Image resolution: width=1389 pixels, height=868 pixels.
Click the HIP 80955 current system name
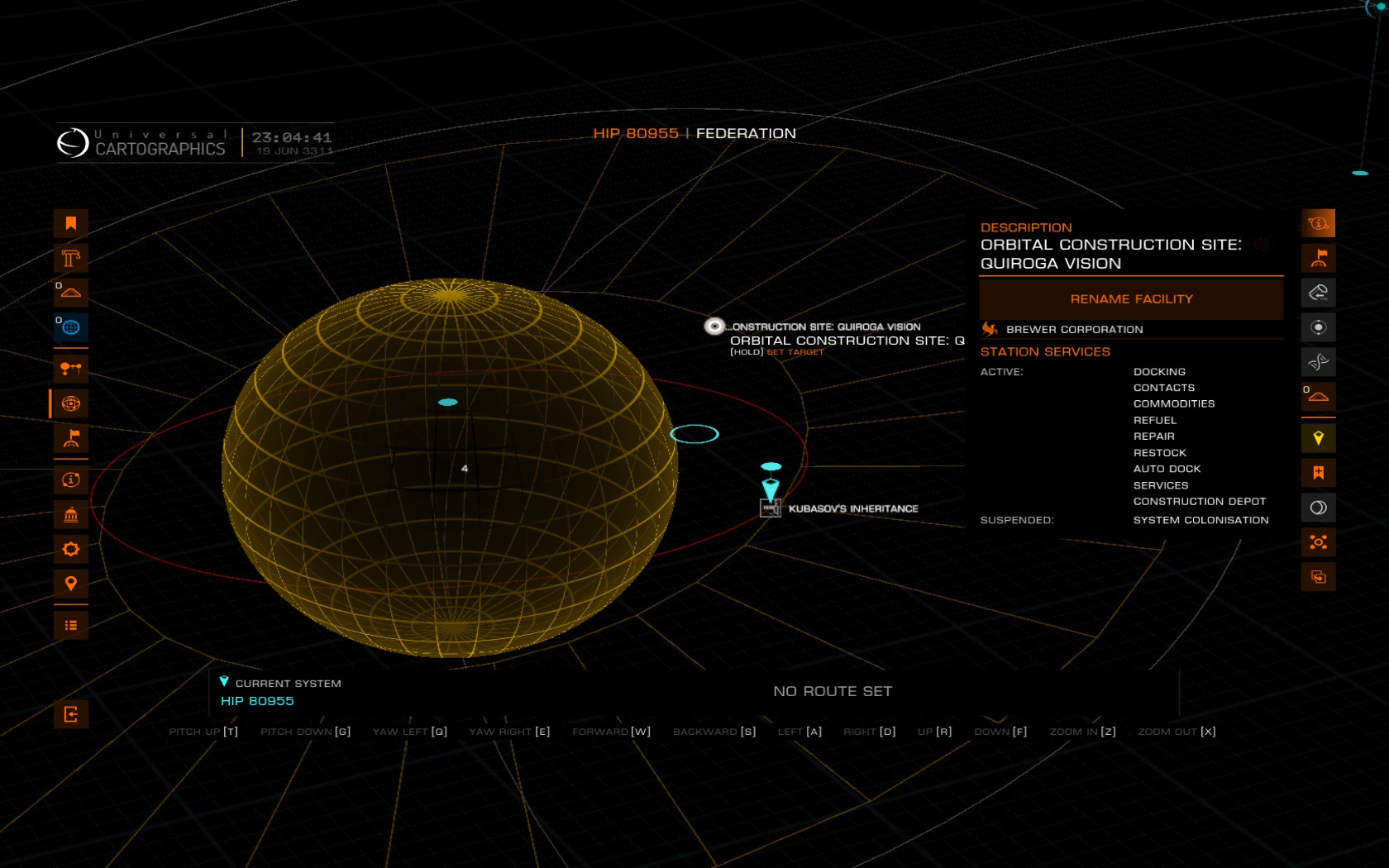point(257,701)
